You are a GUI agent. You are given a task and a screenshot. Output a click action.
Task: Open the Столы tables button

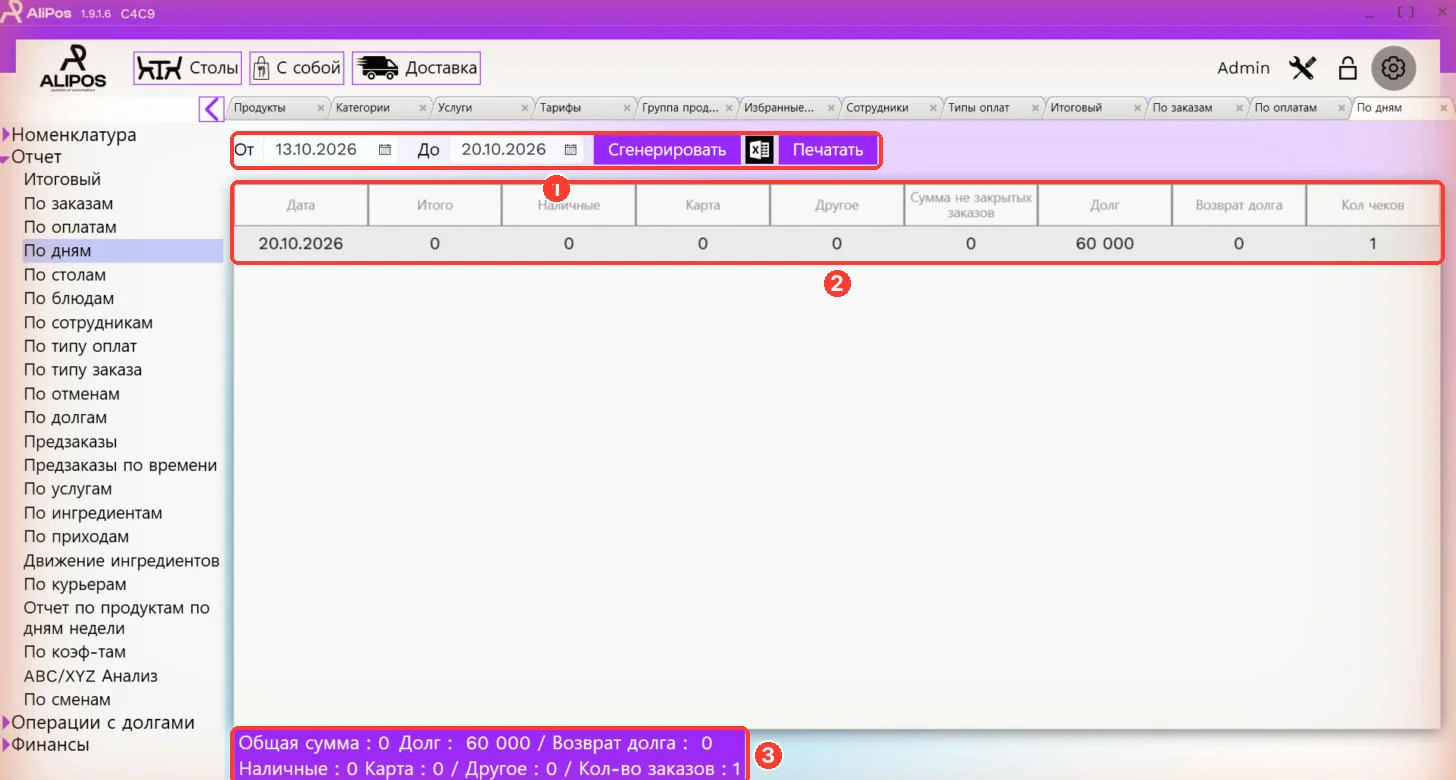(188, 68)
